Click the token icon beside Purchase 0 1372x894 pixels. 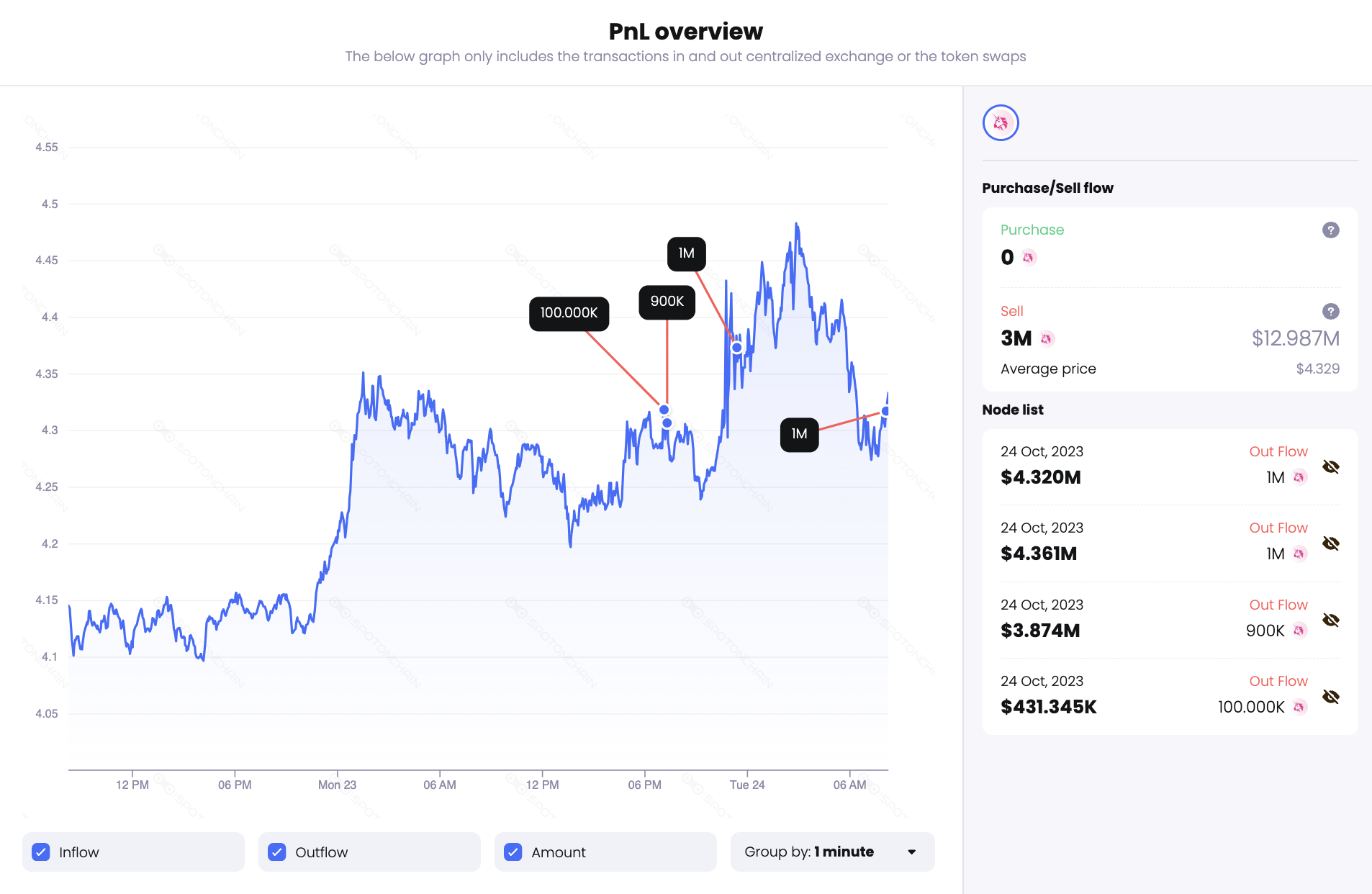[1029, 257]
